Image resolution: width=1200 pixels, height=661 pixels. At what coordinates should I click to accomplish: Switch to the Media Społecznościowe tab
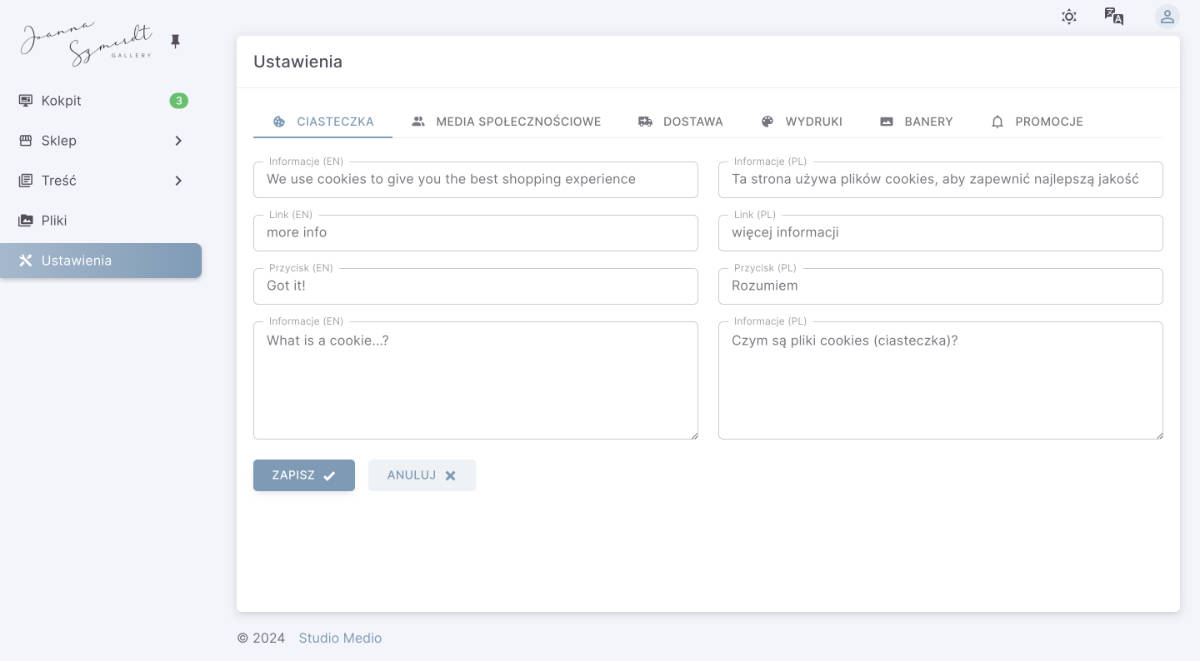click(506, 122)
